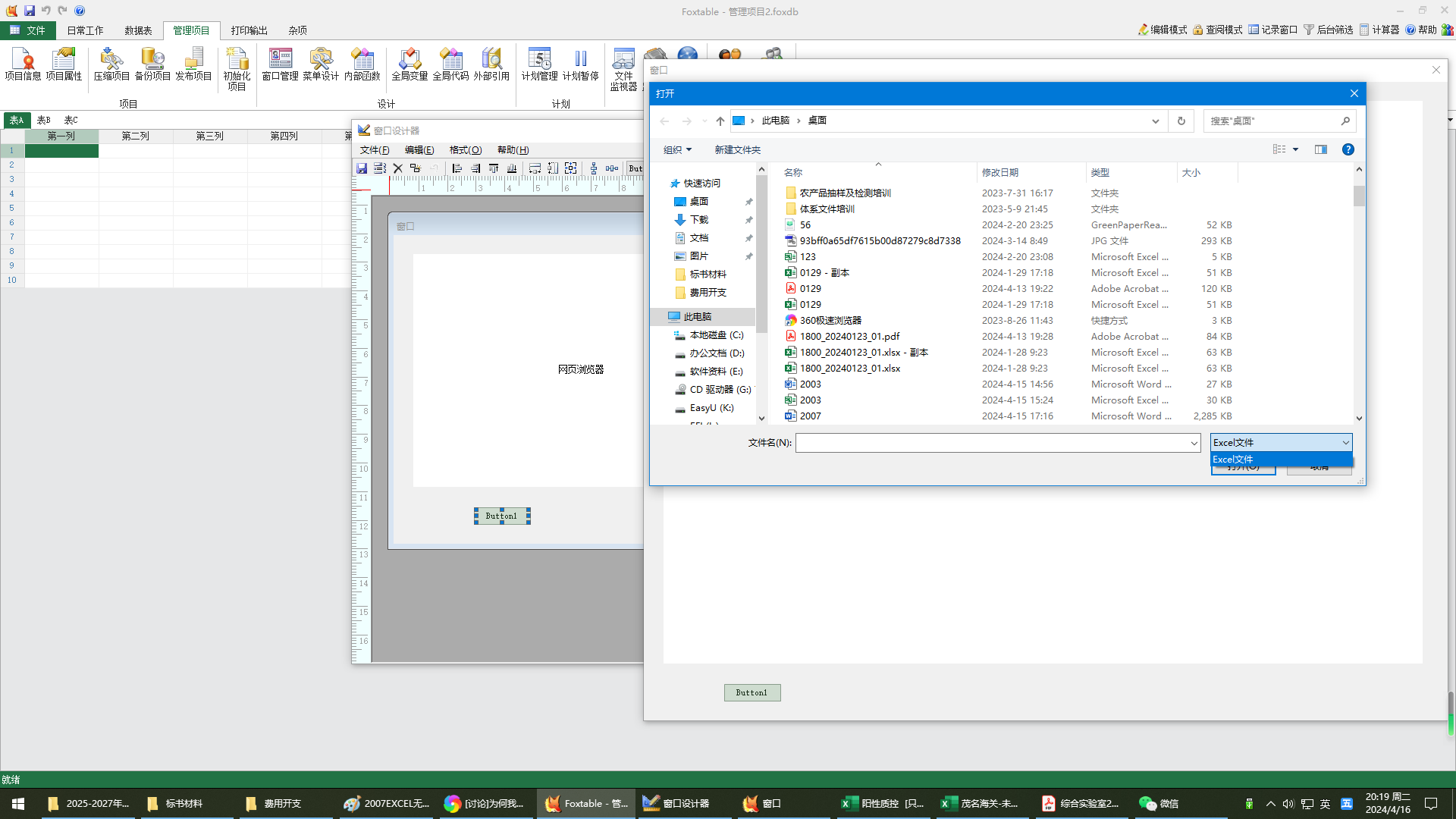Open the 文件(F) menu in 窗口设计器
1456x819 pixels.
375,149
